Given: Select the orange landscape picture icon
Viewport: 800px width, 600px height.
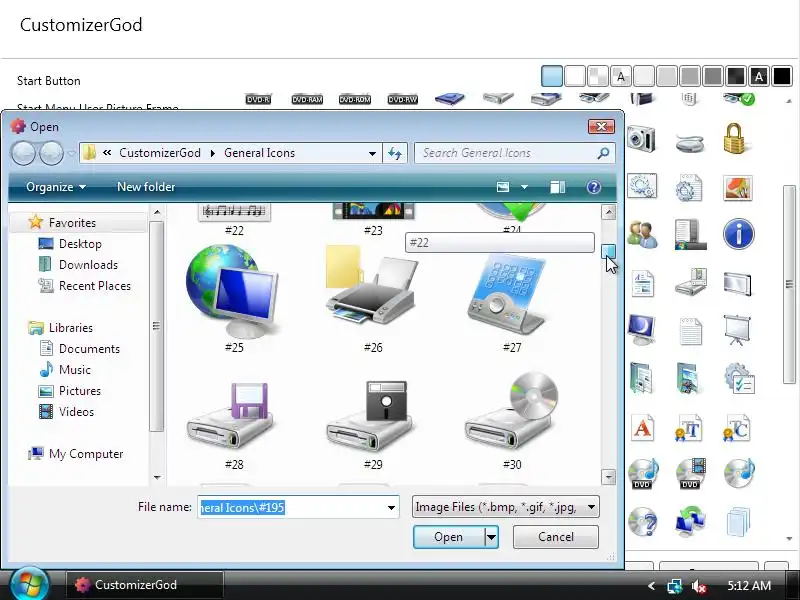Looking at the screenshot, I should tap(738, 188).
